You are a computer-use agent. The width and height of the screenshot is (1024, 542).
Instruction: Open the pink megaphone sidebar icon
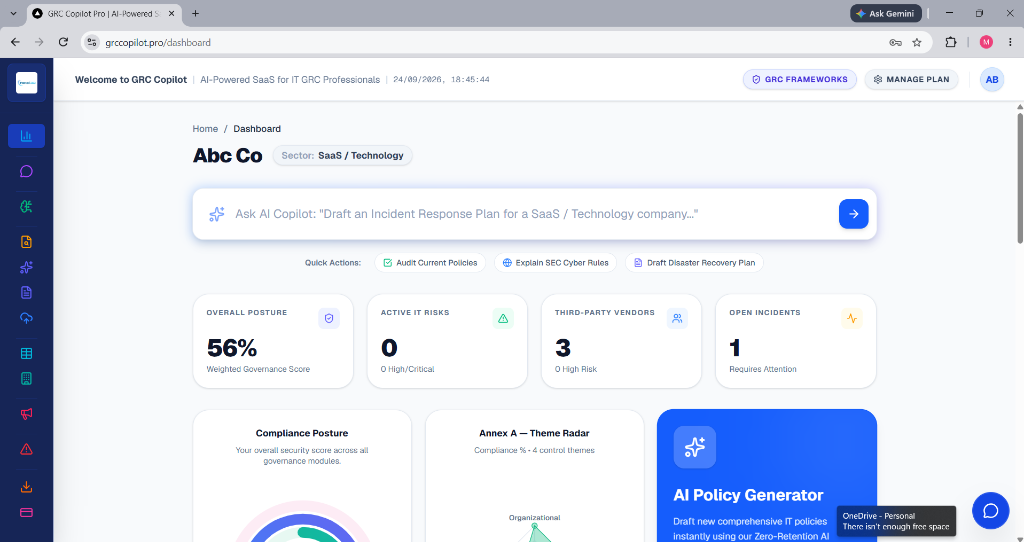coord(26,414)
